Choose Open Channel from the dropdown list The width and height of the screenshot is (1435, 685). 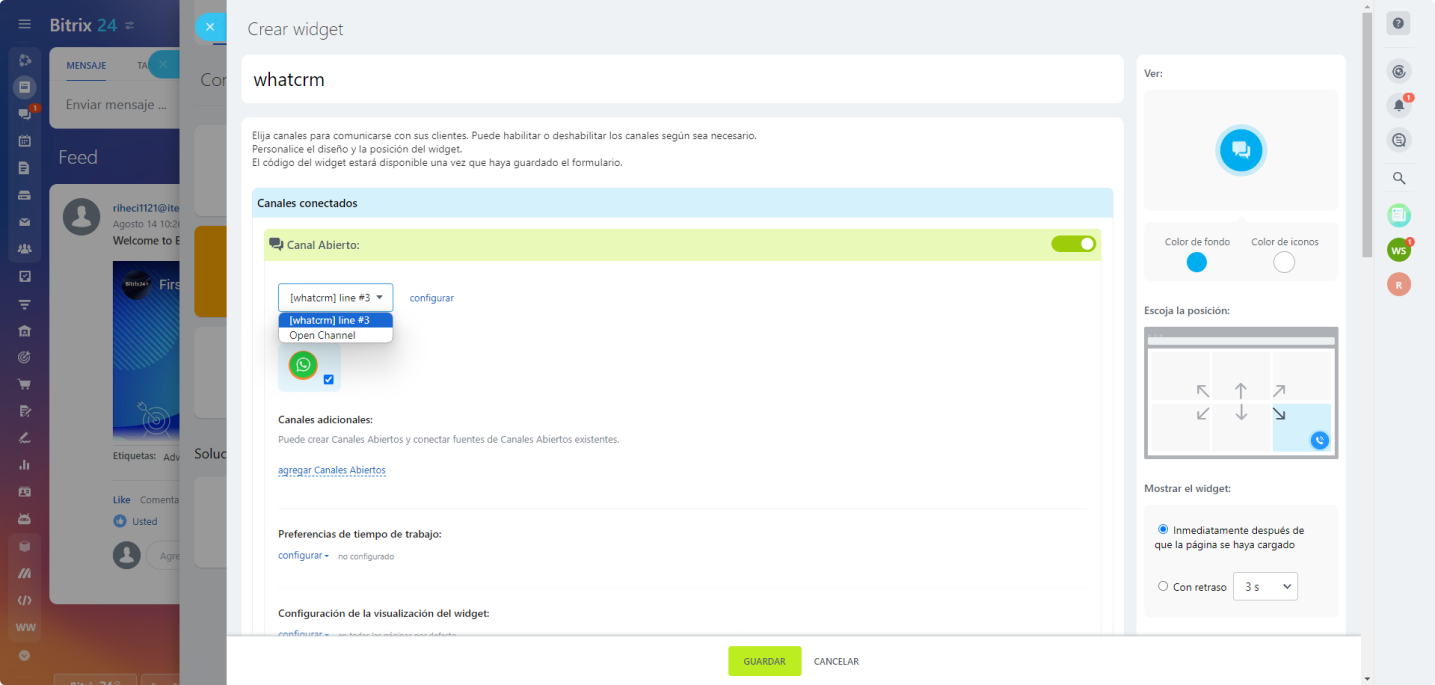[322, 335]
